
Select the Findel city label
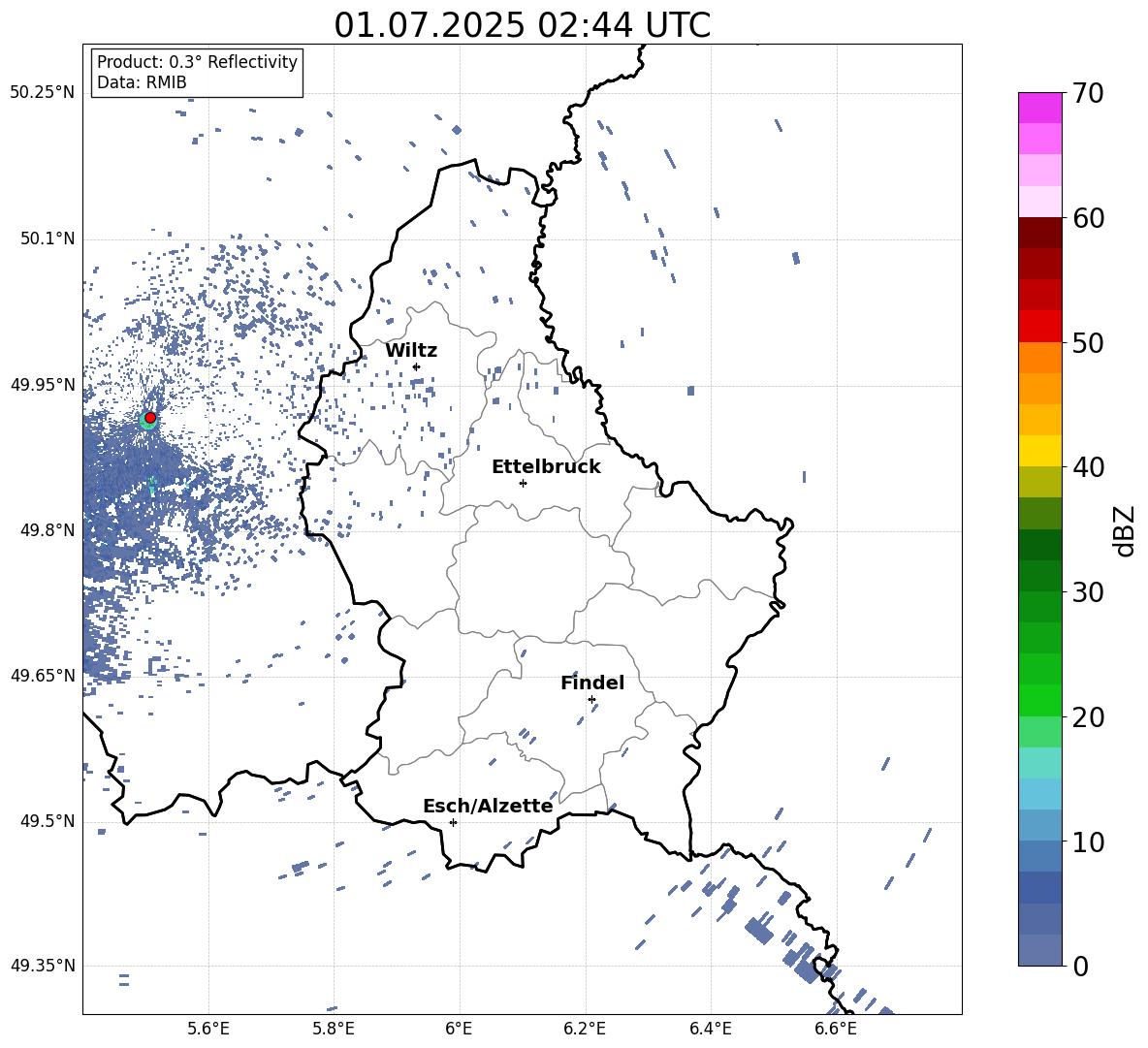[592, 683]
